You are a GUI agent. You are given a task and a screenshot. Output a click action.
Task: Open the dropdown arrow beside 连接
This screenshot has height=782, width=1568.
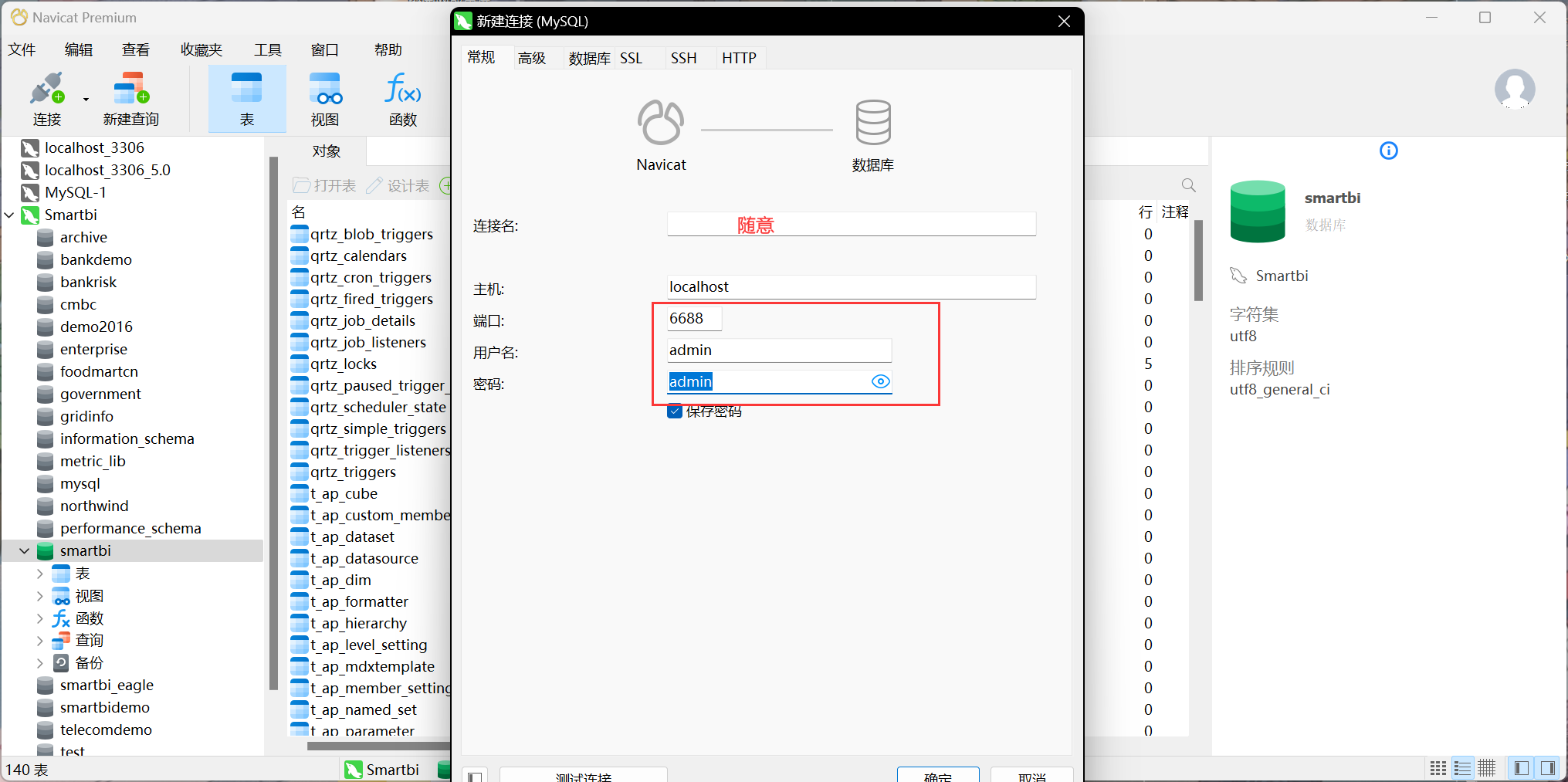click(86, 99)
